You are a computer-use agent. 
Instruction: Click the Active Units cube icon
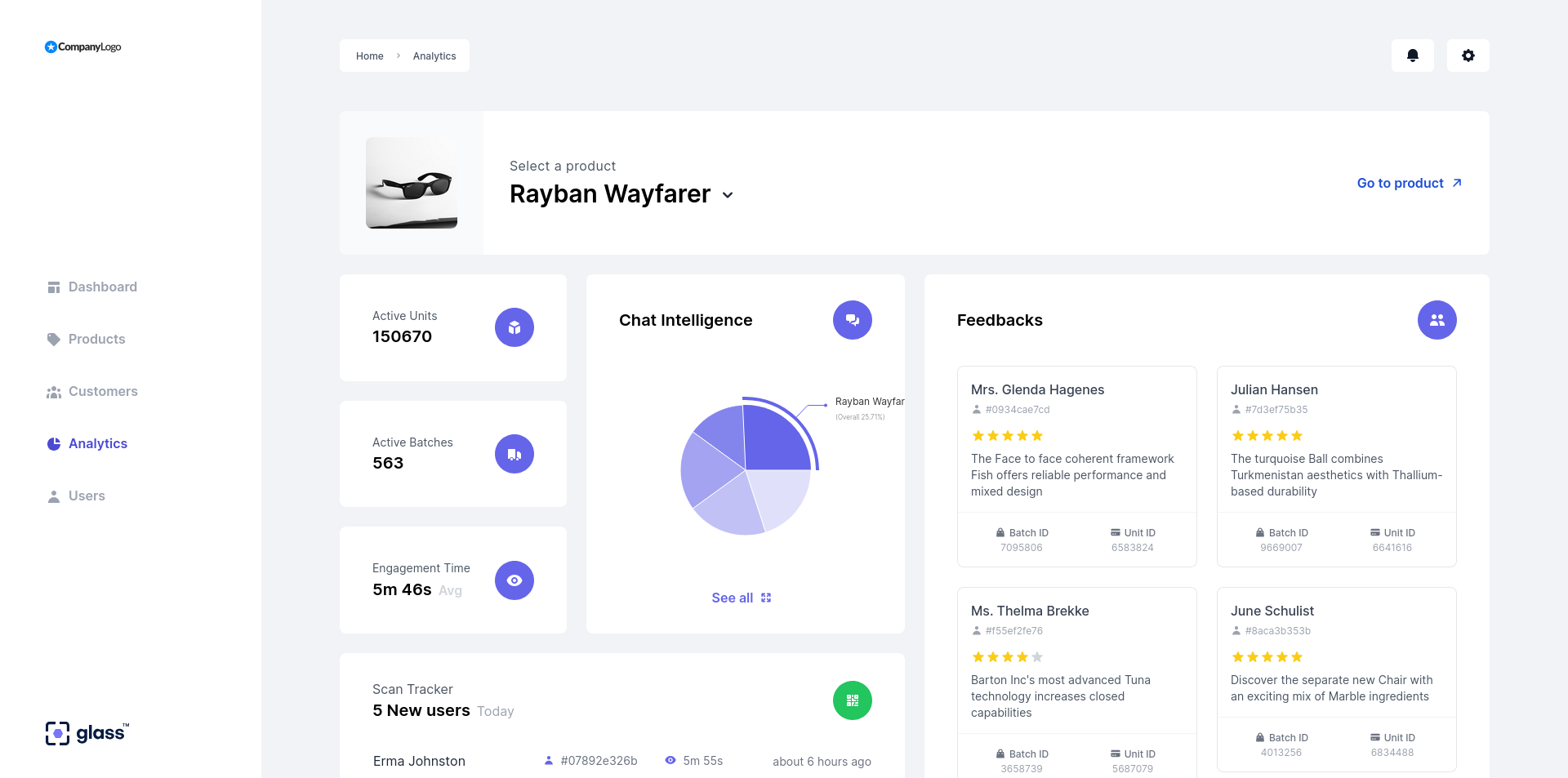pos(514,327)
